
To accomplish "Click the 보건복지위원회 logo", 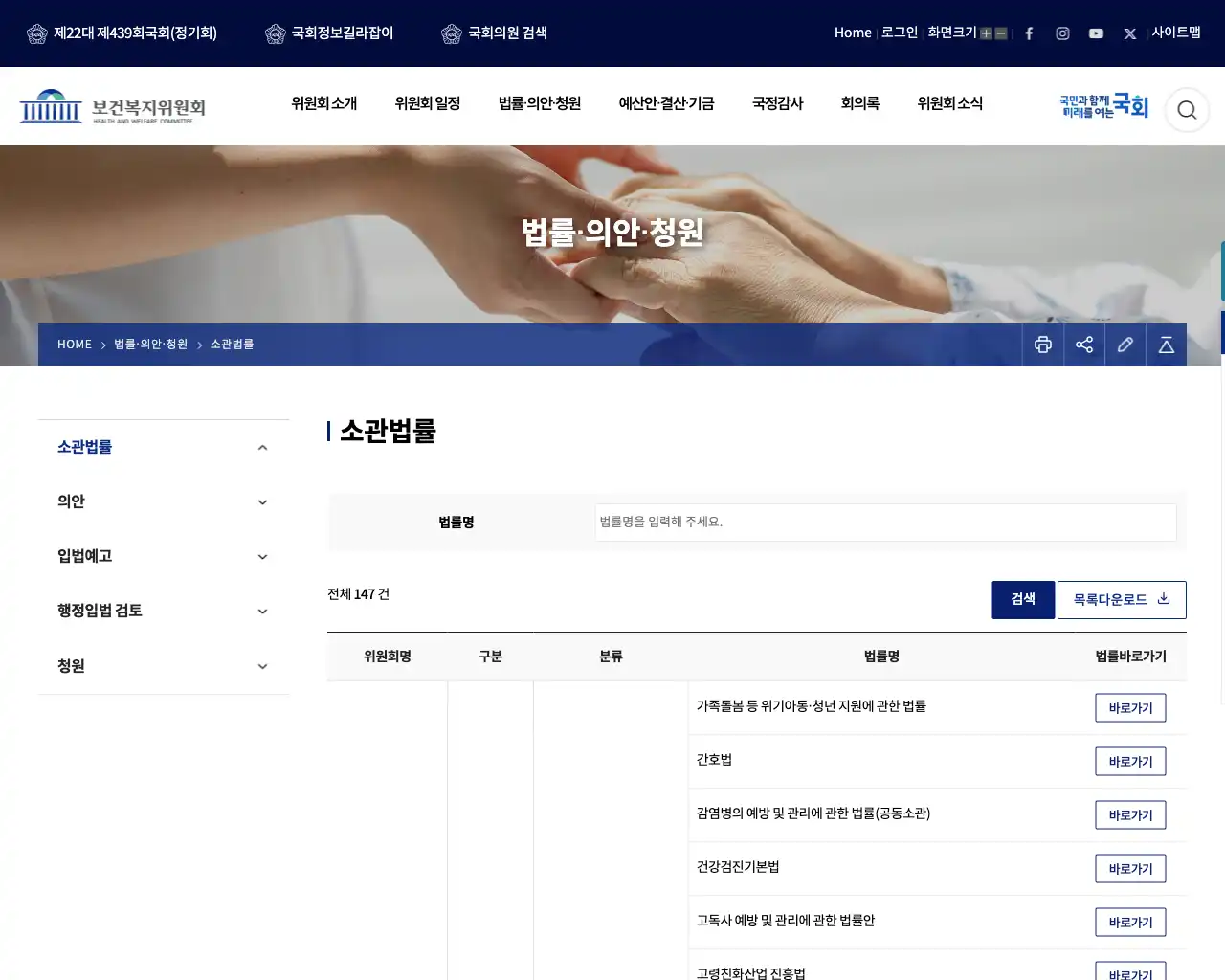I will [113, 107].
